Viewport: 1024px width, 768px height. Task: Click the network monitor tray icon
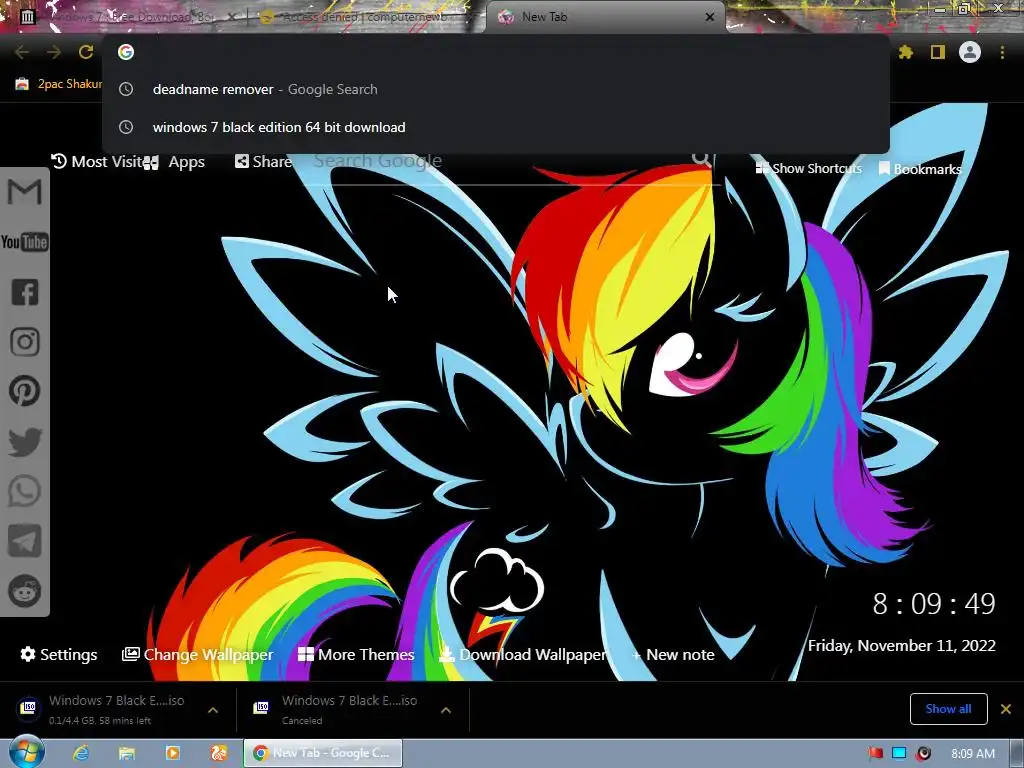coord(899,754)
